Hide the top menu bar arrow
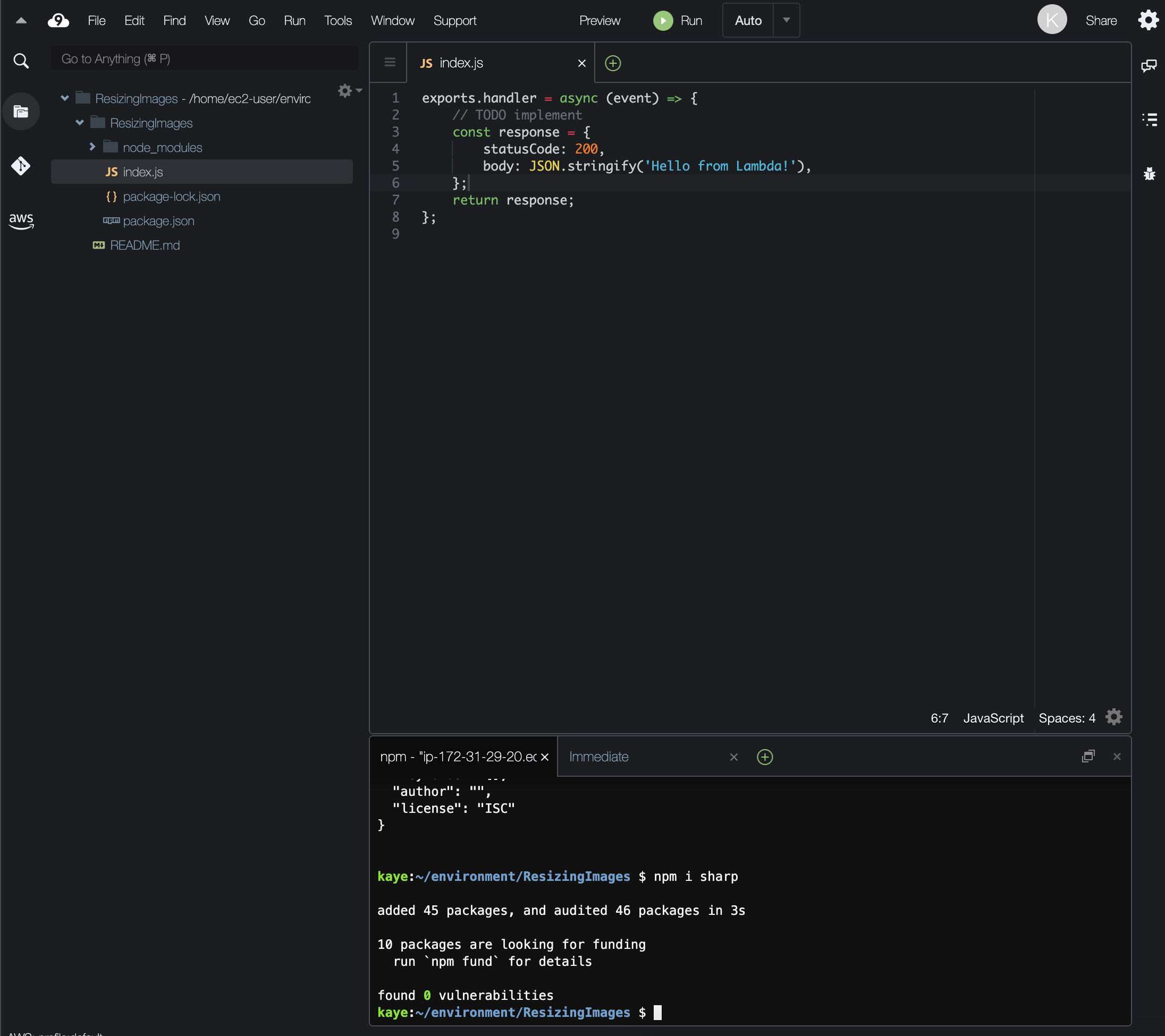This screenshot has height=1036, width=1165. (x=21, y=21)
